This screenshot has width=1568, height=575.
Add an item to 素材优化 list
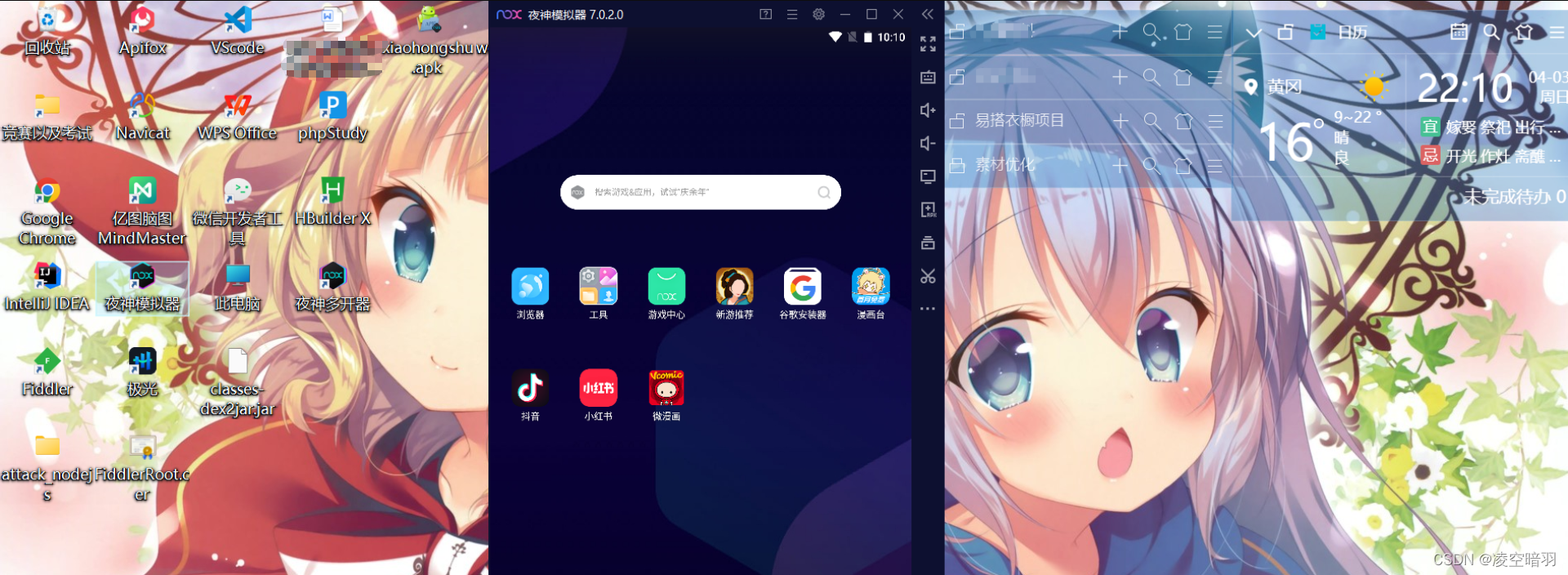coord(1120,165)
